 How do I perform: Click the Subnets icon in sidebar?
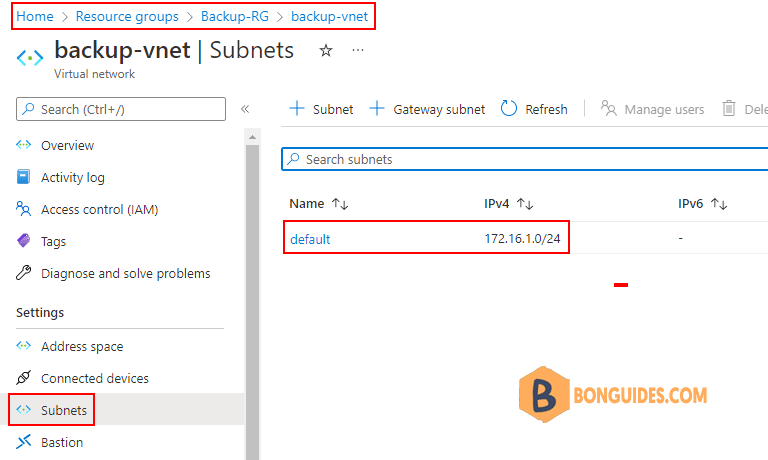click(24, 409)
